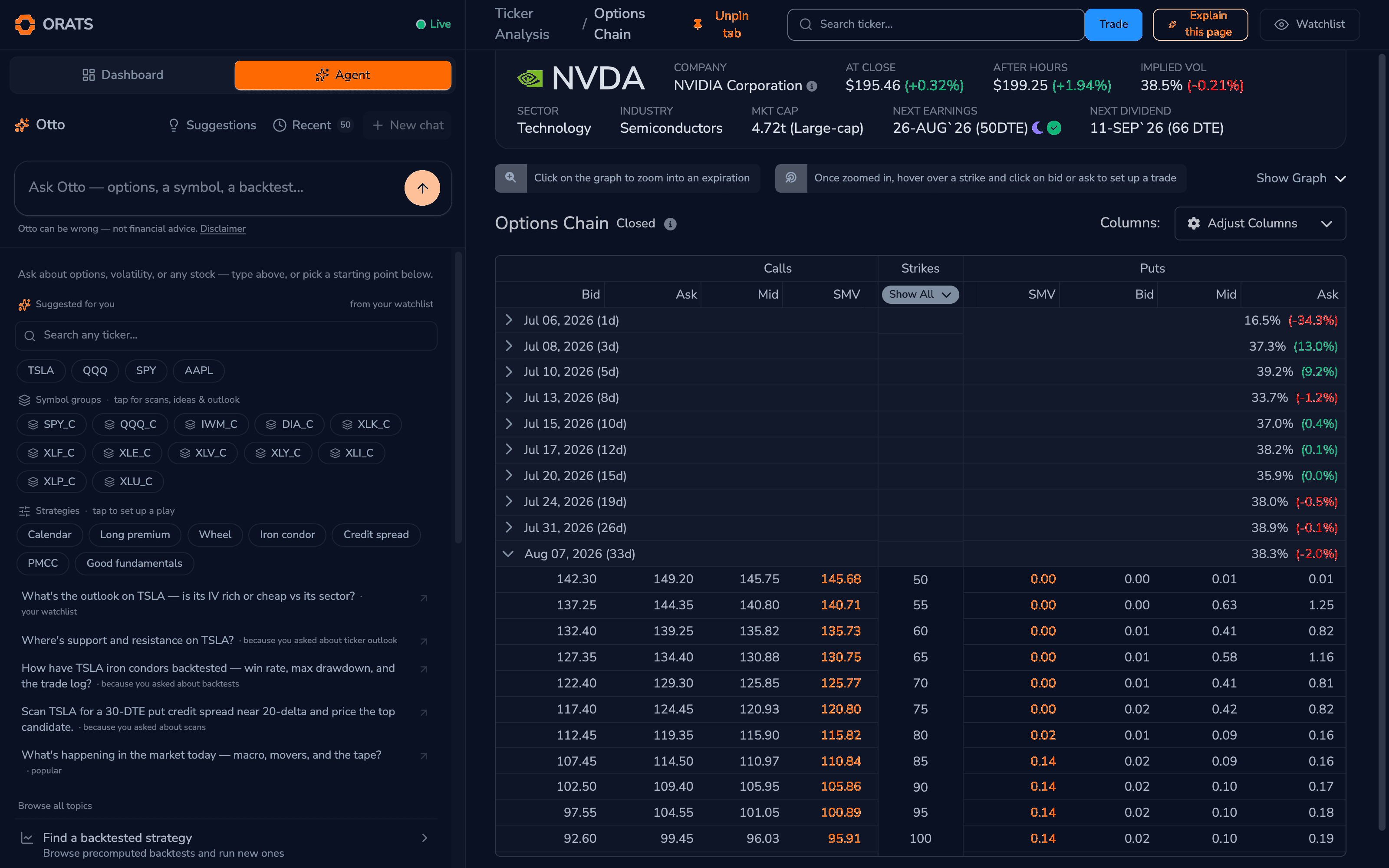Open TSLA put credit spread scan arrow
The width and height of the screenshot is (1389, 868).
point(424,713)
